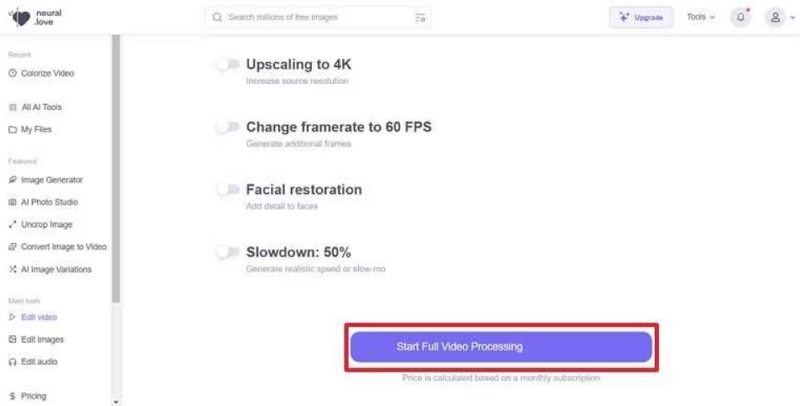Turn on Facial restoration switch

[x=228, y=189]
